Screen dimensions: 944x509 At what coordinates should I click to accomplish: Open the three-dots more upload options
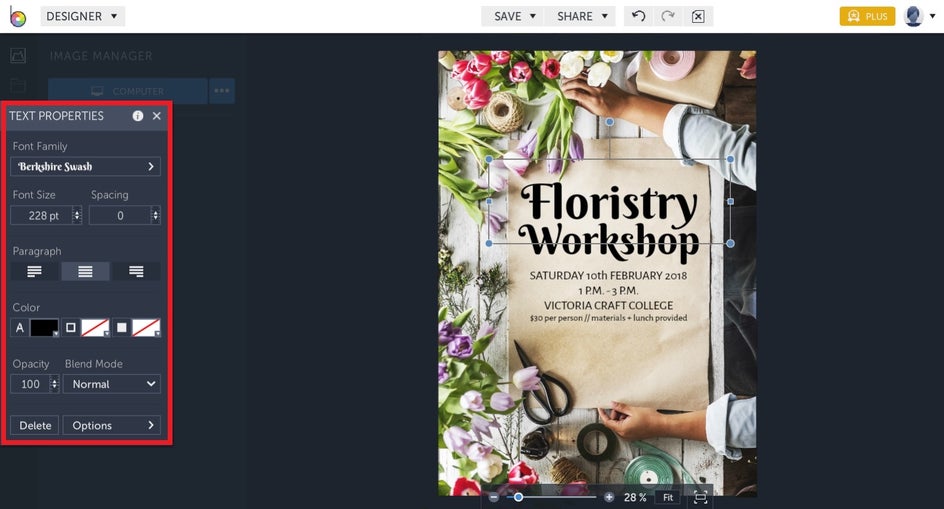click(222, 91)
